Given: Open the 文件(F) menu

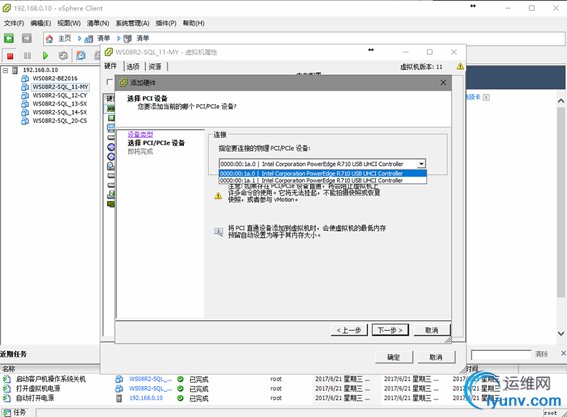Looking at the screenshot, I should coord(14,23).
